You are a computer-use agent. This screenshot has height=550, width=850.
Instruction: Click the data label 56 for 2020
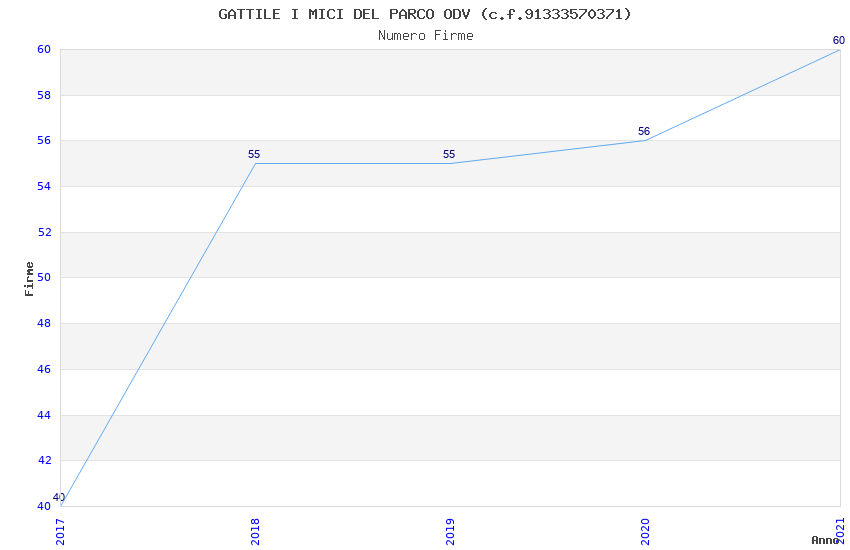(x=644, y=131)
